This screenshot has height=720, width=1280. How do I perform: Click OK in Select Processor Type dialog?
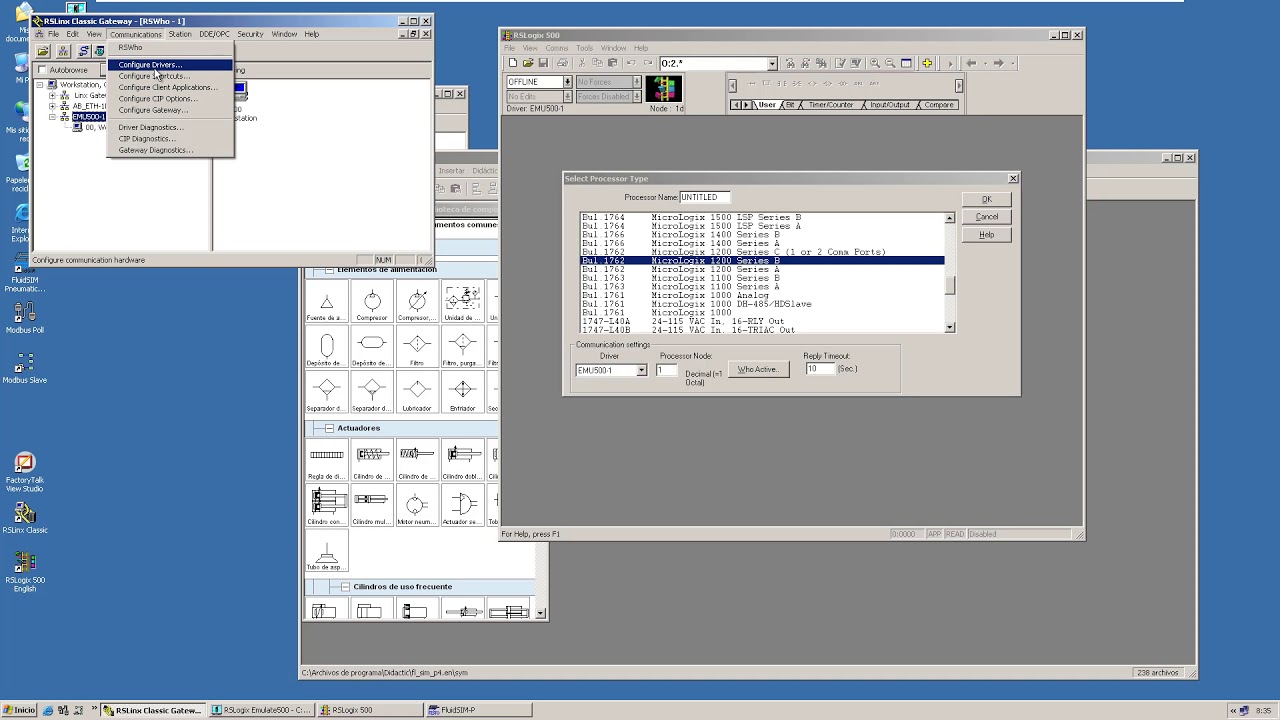point(986,199)
